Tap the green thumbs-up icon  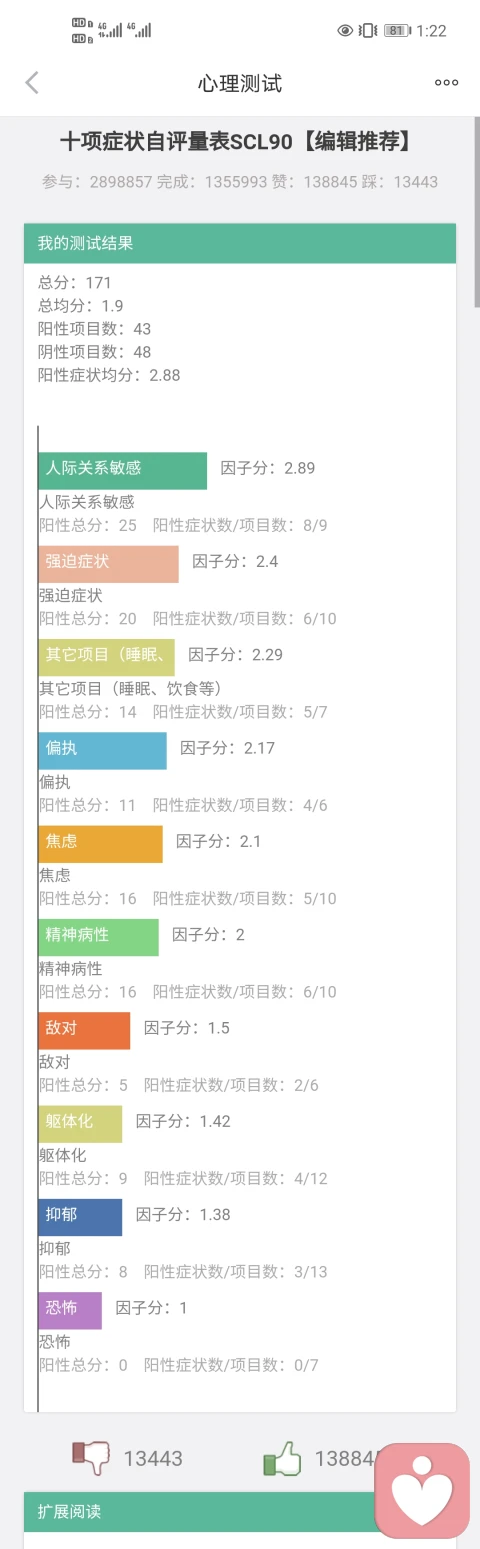(x=282, y=1457)
